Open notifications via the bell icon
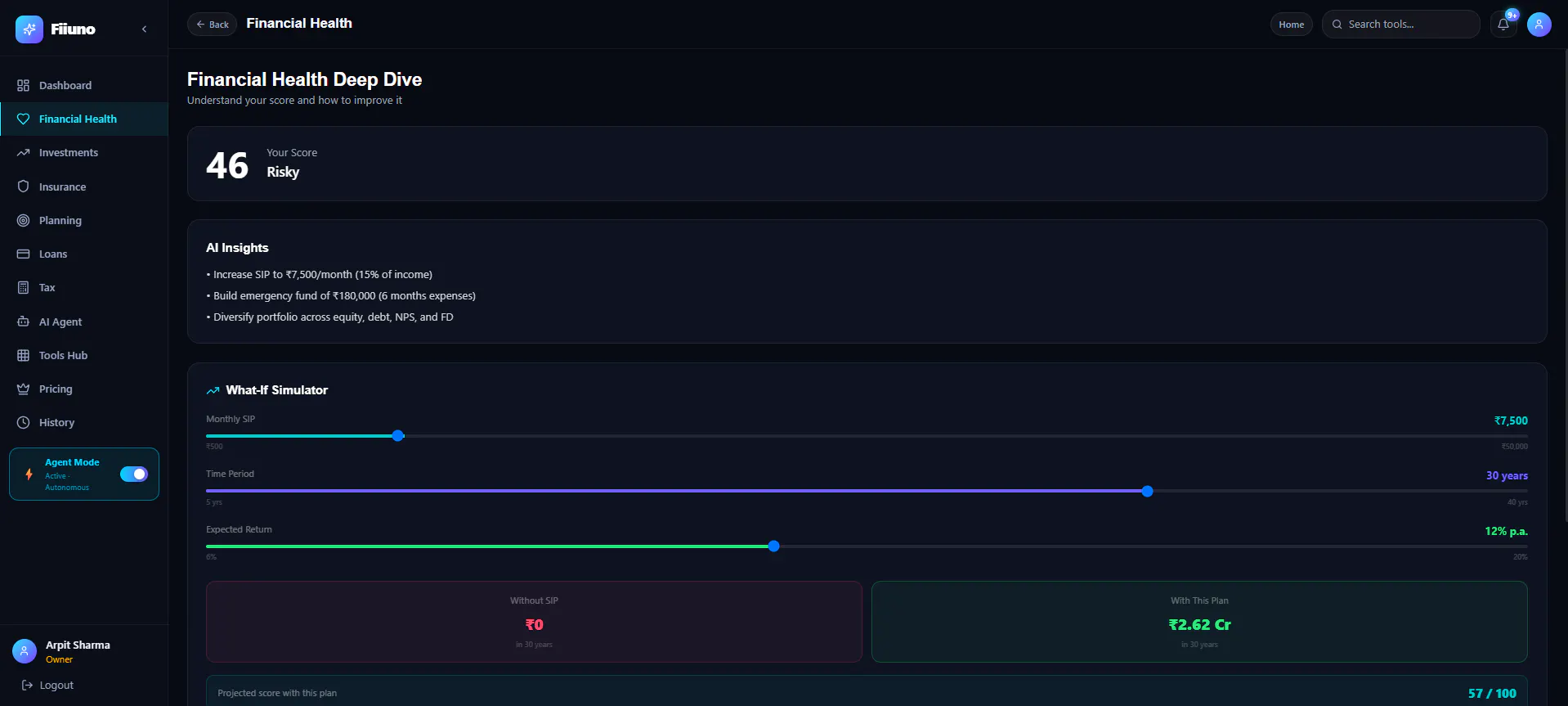 coord(1503,25)
